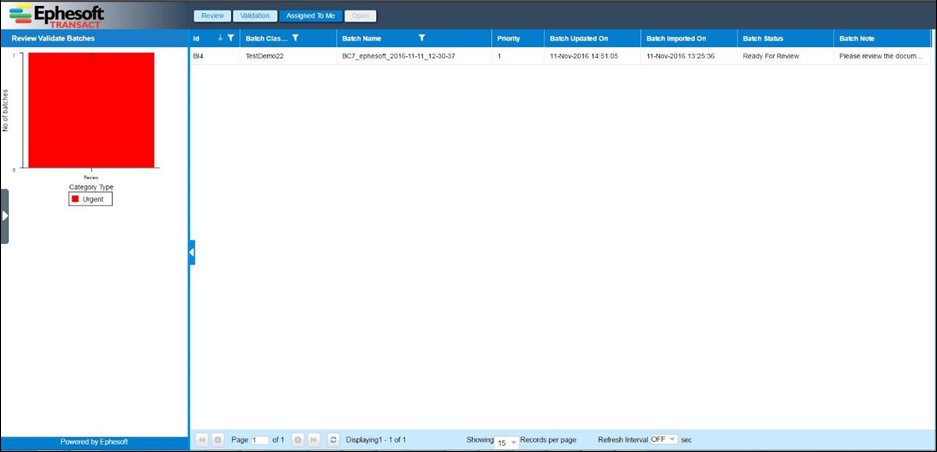Open the Batch Class column filter

295,38
